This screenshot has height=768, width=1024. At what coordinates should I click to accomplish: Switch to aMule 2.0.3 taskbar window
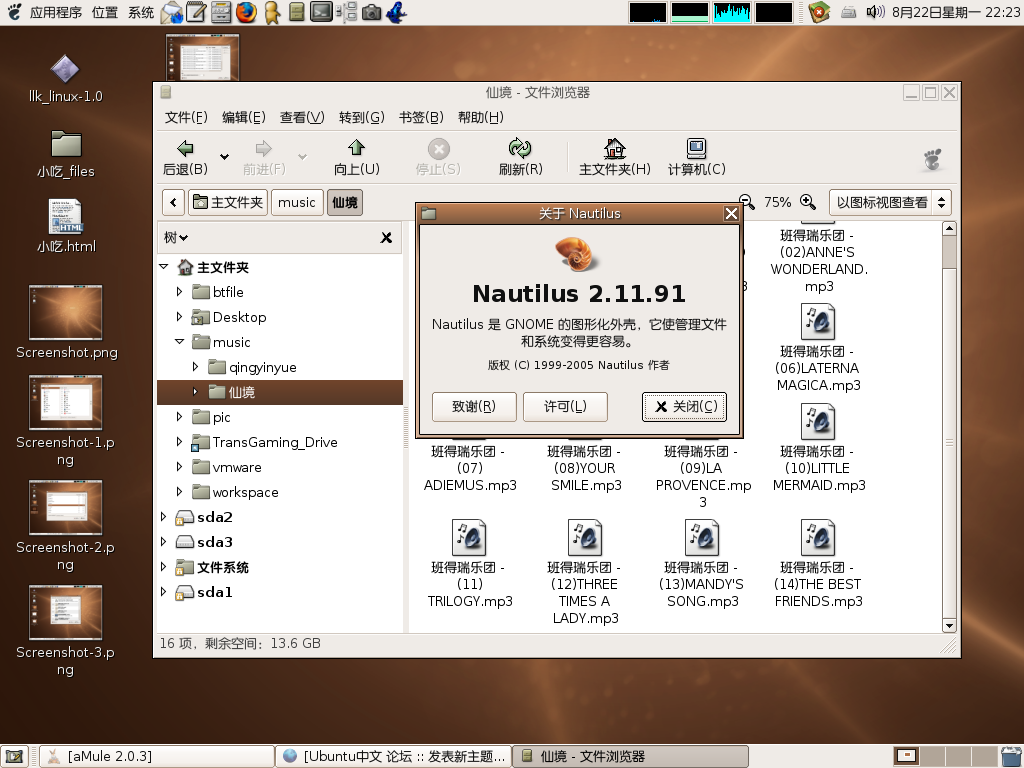157,757
